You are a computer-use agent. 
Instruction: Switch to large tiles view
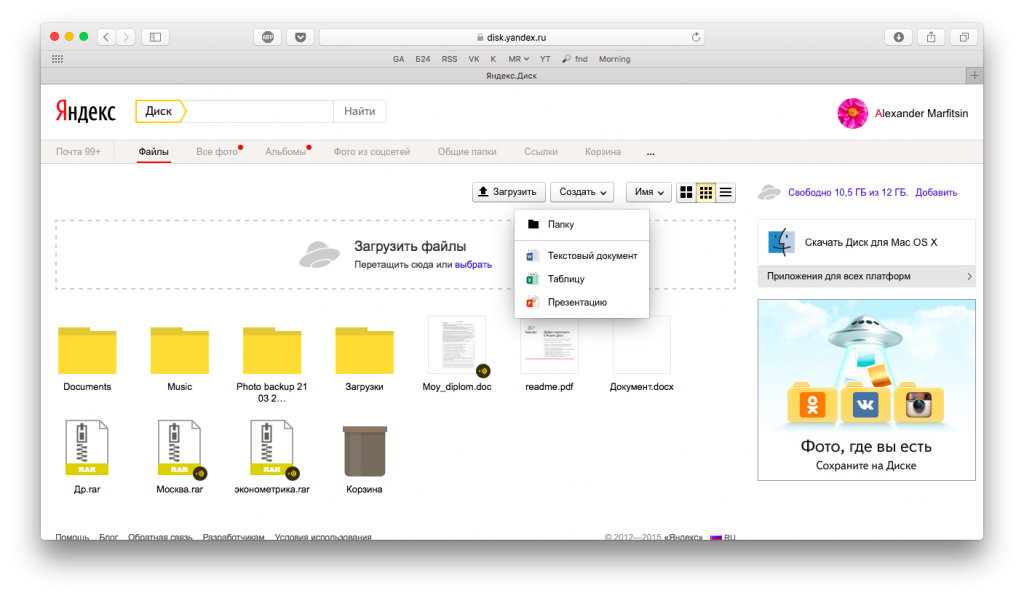tap(686, 192)
